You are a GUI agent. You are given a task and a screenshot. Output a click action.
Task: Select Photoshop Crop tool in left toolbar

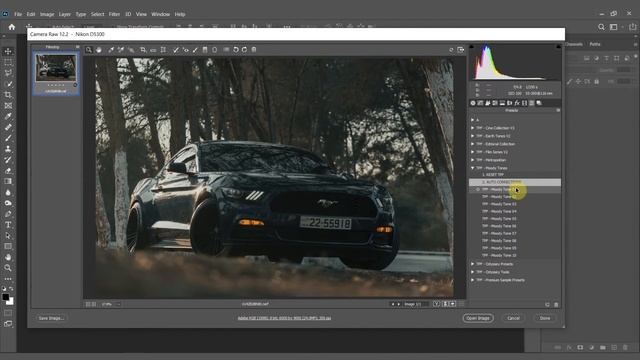coord(8,95)
